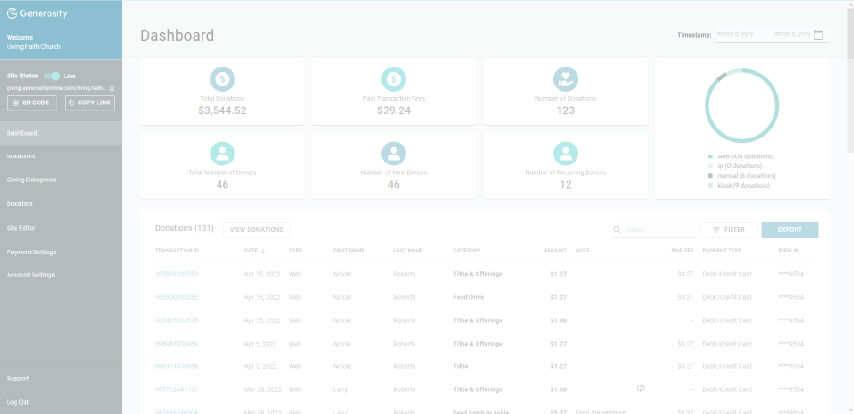This screenshot has height=414, width=854.
Task: Click the Number of Donations heart-hand icon
Action: point(566,79)
